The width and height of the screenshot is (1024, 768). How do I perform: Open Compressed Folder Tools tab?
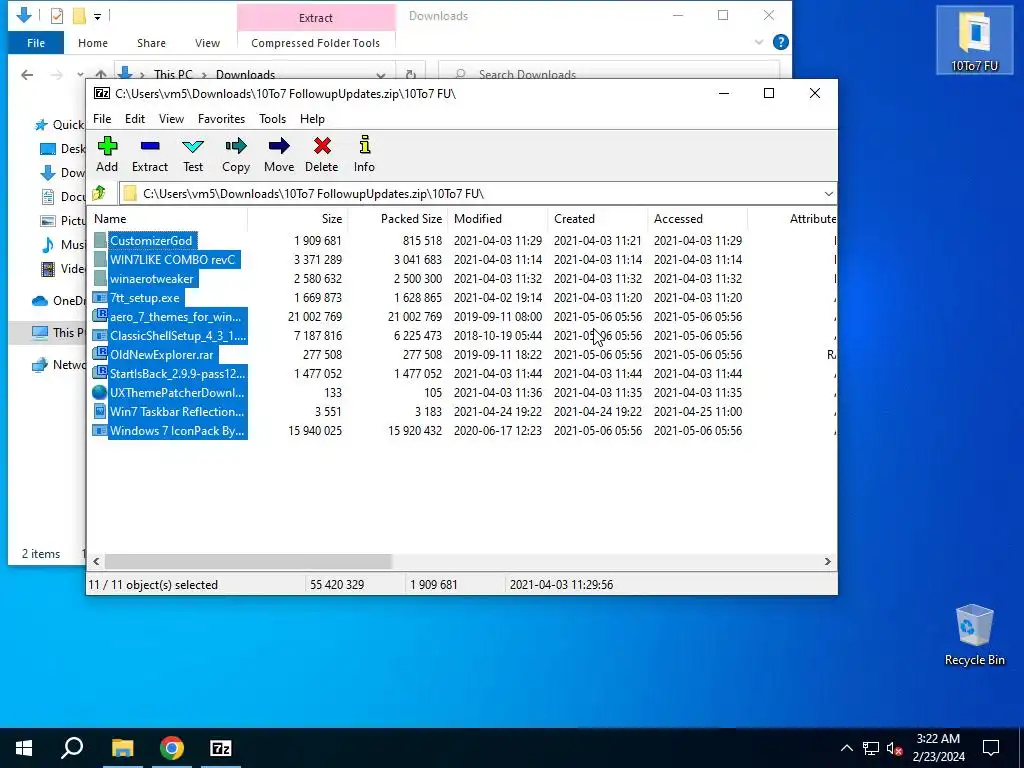point(315,43)
